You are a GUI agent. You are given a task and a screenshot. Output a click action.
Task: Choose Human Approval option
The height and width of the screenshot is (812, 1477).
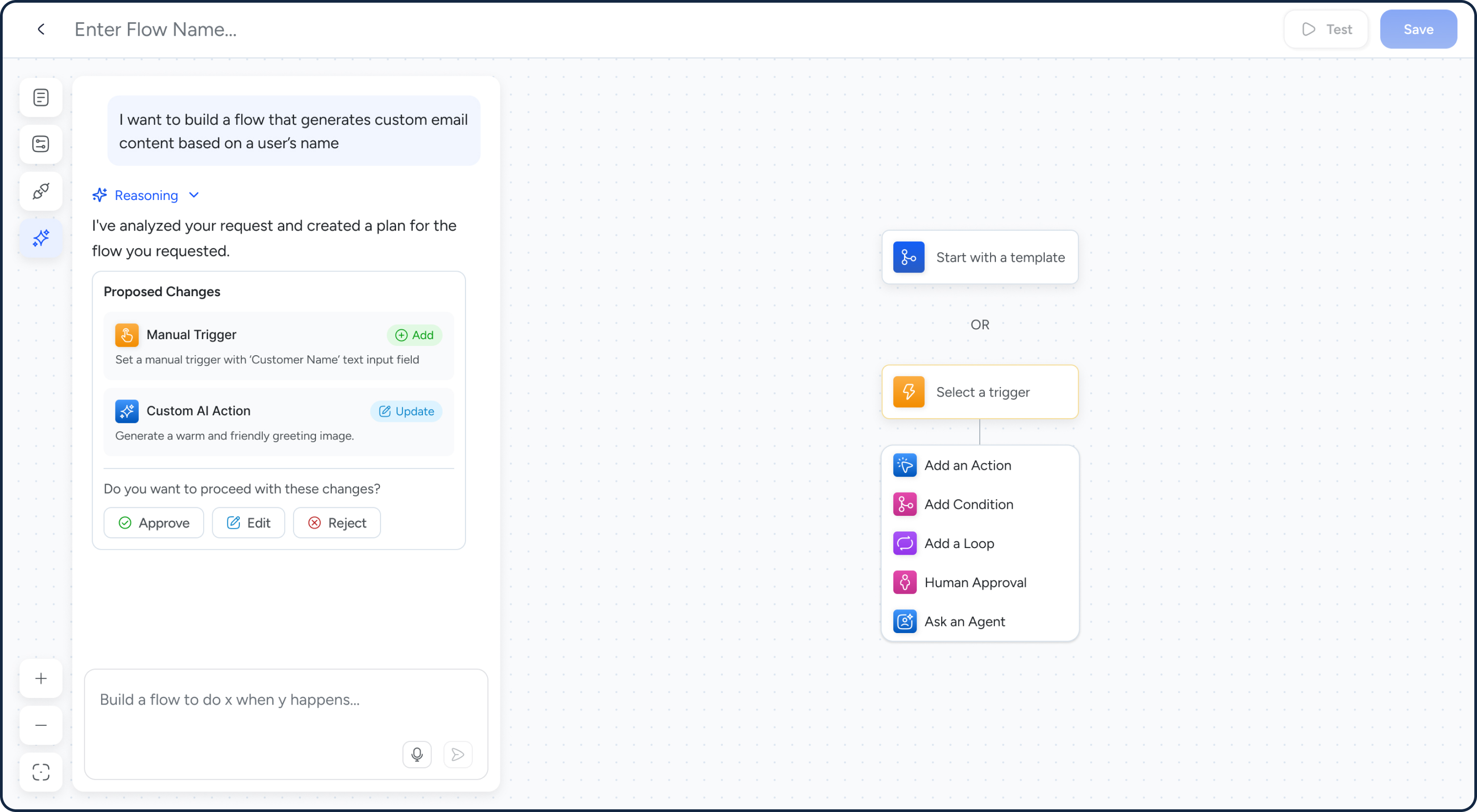coord(980,582)
